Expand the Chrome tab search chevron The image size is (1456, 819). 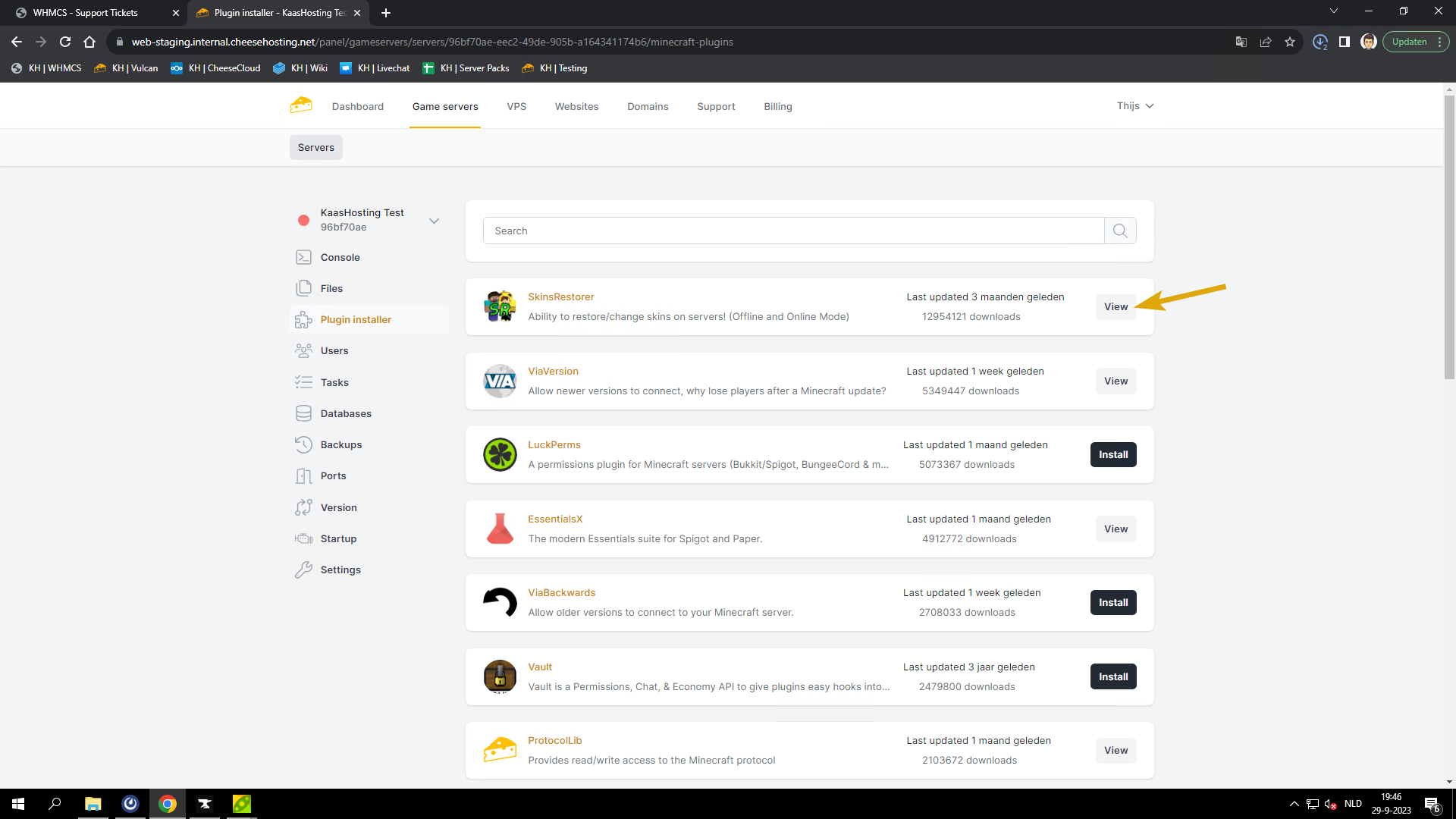pos(1333,11)
